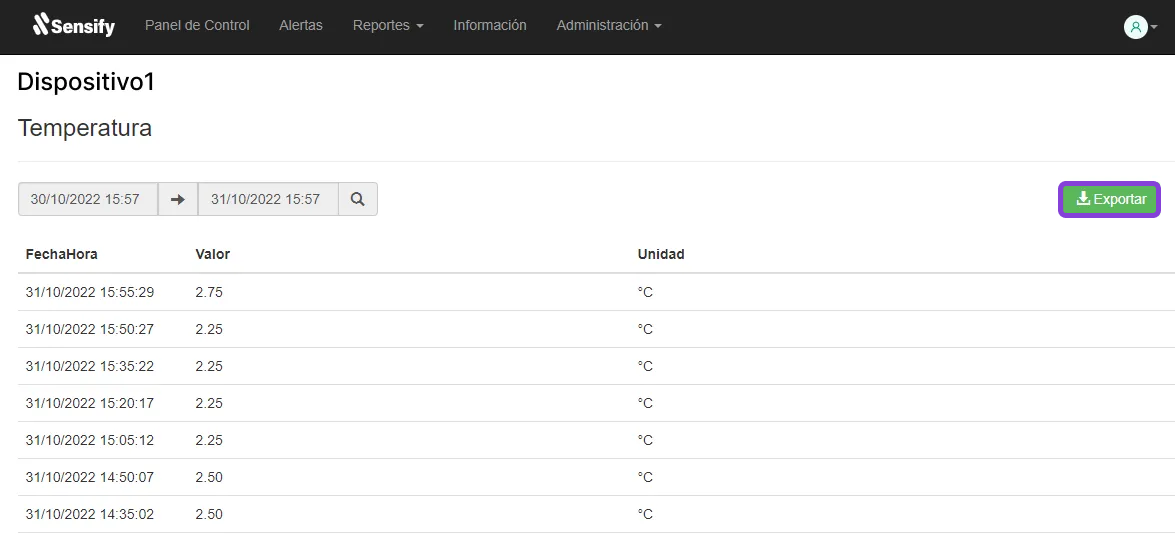The height and width of the screenshot is (534, 1175).
Task: Go to the Alertas page
Action: [300, 25]
